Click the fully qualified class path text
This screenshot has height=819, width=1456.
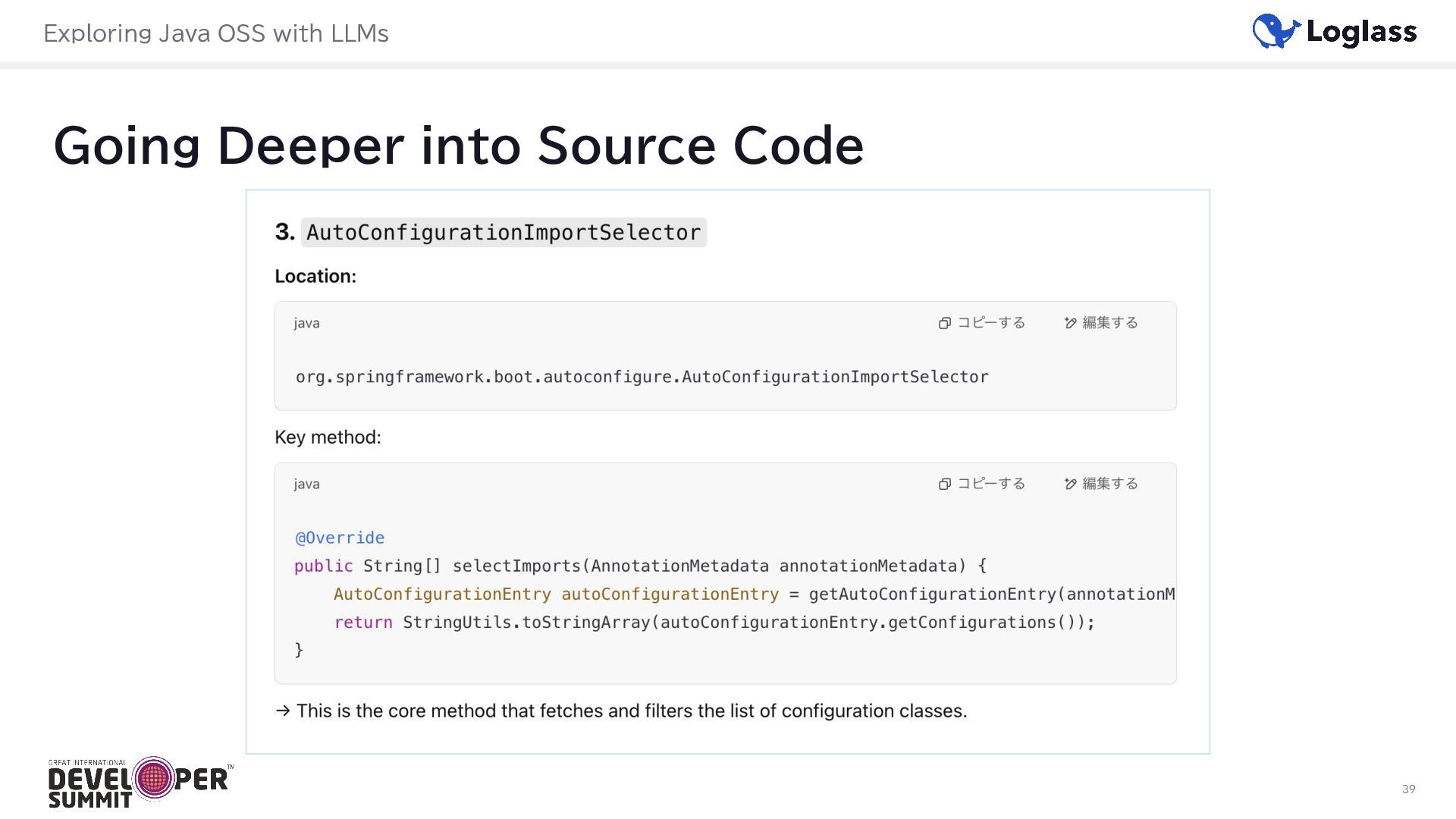[642, 377]
